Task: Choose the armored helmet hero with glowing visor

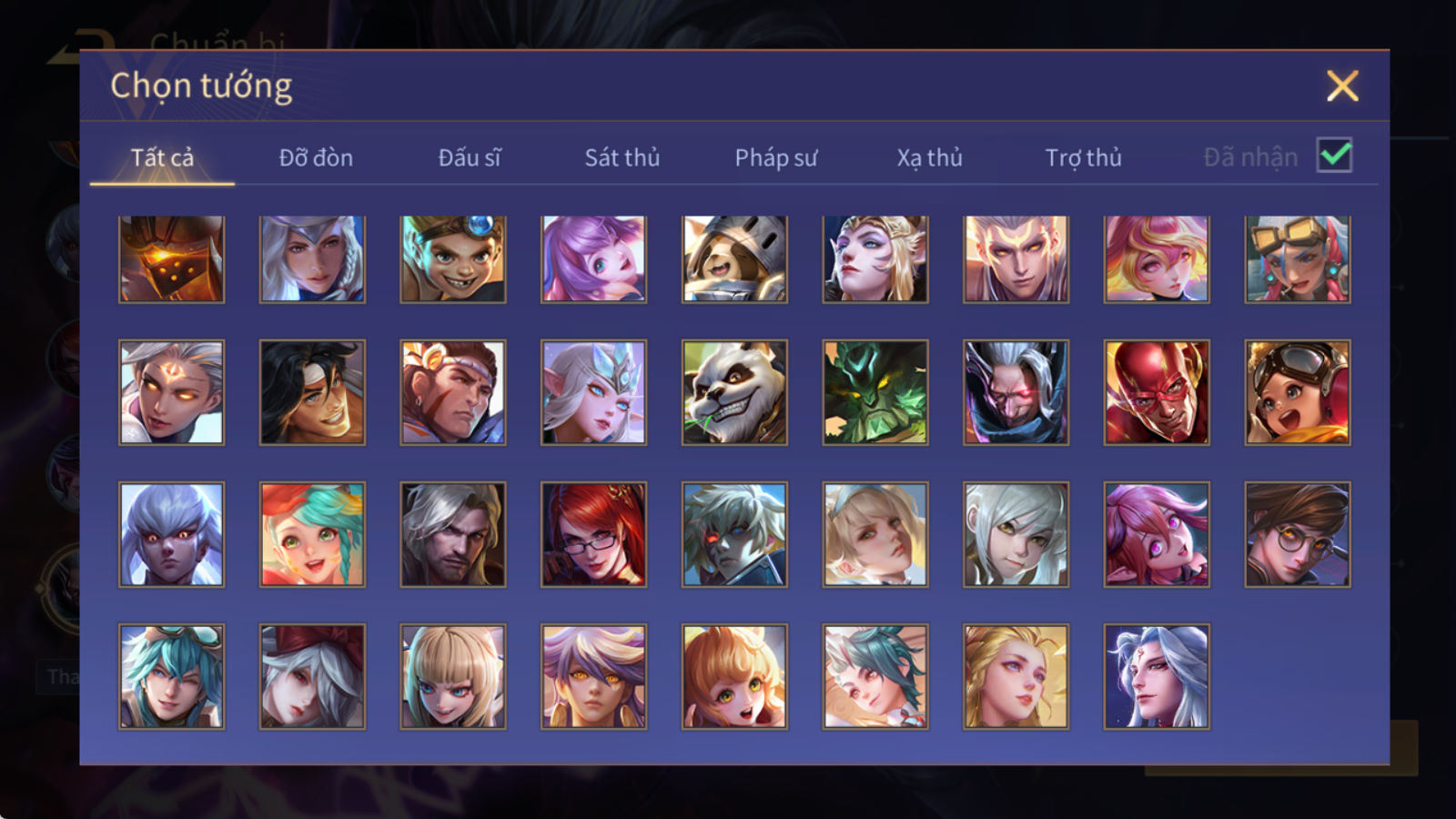Action: coord(171,259)
